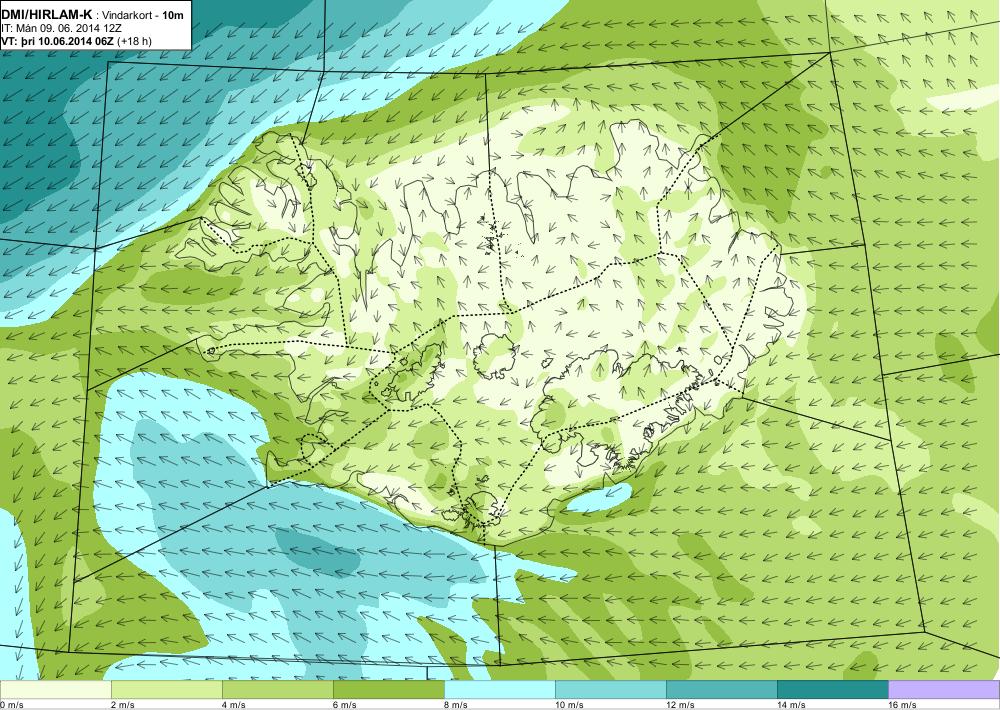Pick the 8–10 m/s light cyan legend swatch
The height and width of the screenshot is (710, 1000).
(499, 690)
